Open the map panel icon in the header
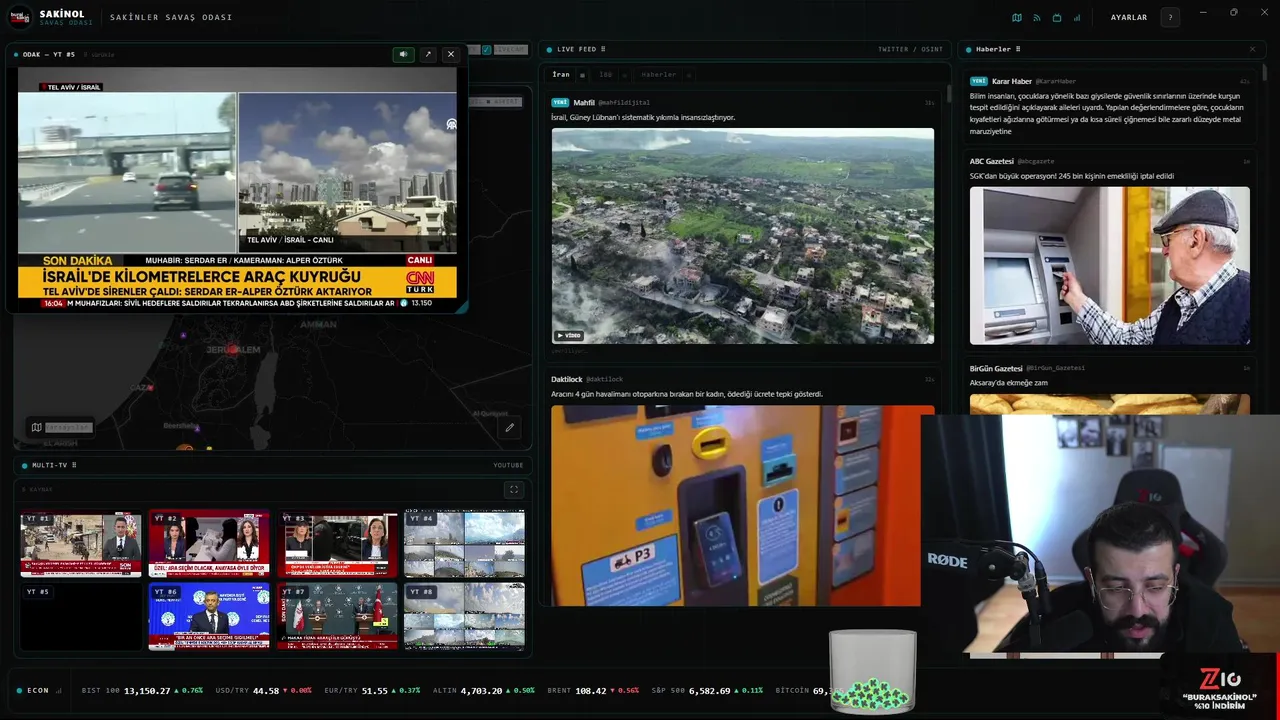Viewport: 1280px width, 720px height. click(x=1017, y=17)
